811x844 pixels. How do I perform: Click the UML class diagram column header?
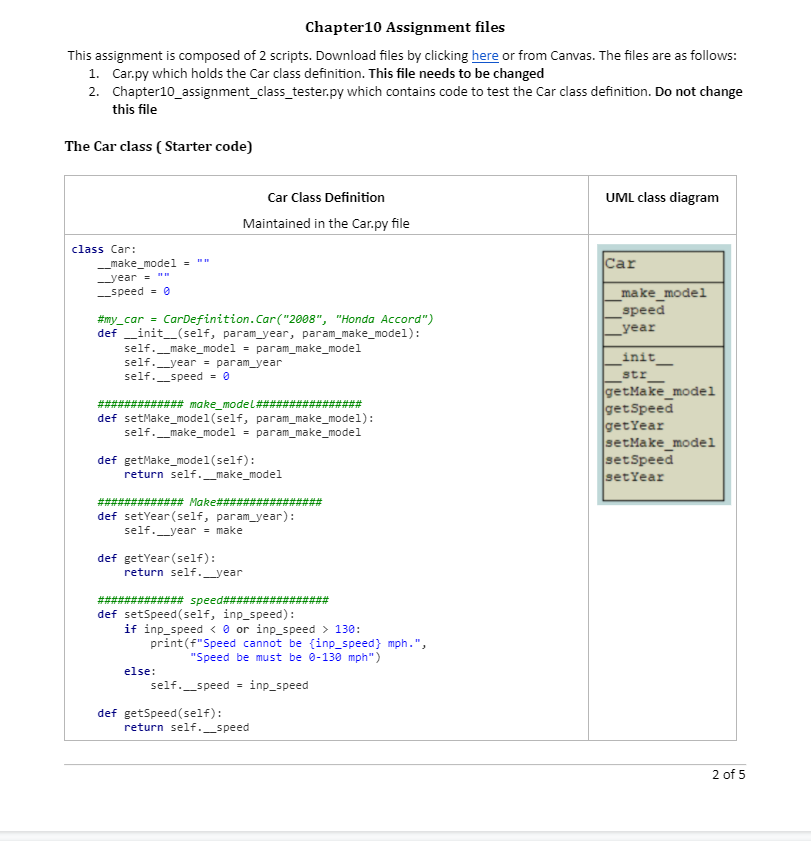tap(662, 197)
